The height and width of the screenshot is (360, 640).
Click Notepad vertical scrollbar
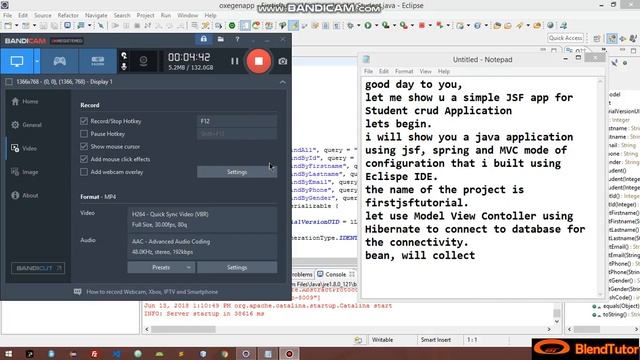600,187
